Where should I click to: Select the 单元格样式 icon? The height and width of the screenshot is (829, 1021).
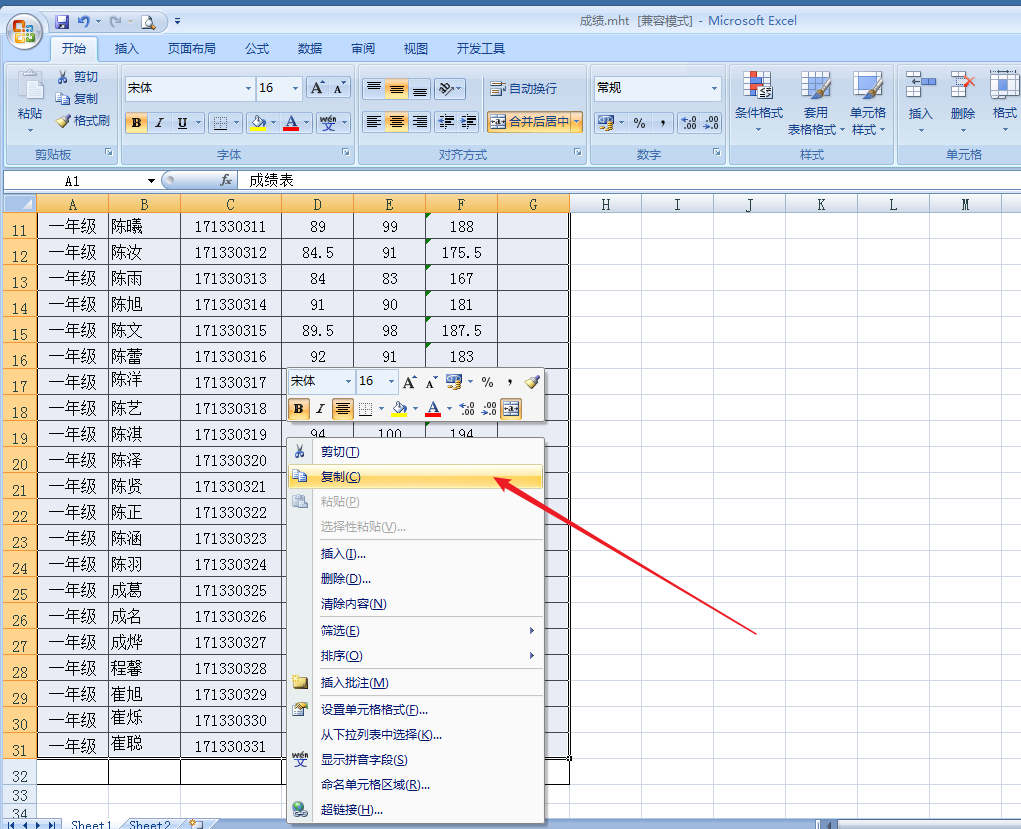tap(868, 100)
